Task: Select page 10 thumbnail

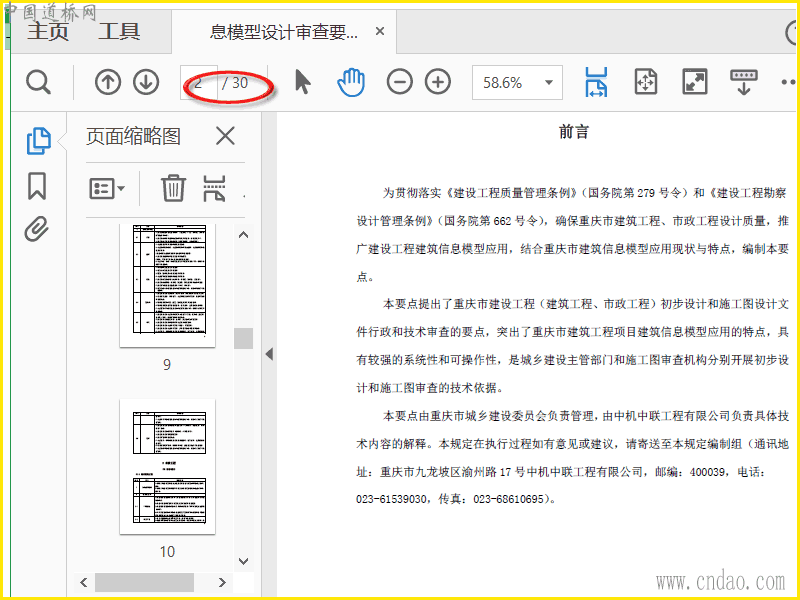Action: pos(167,467)
